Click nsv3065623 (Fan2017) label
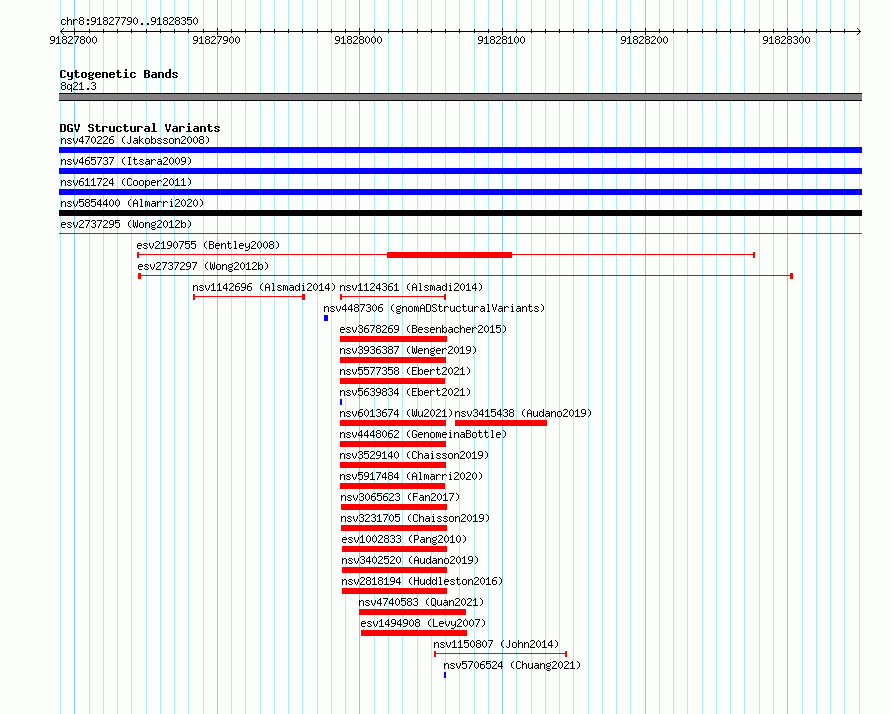This screenshot has width=890, height=714. (400, 497)
